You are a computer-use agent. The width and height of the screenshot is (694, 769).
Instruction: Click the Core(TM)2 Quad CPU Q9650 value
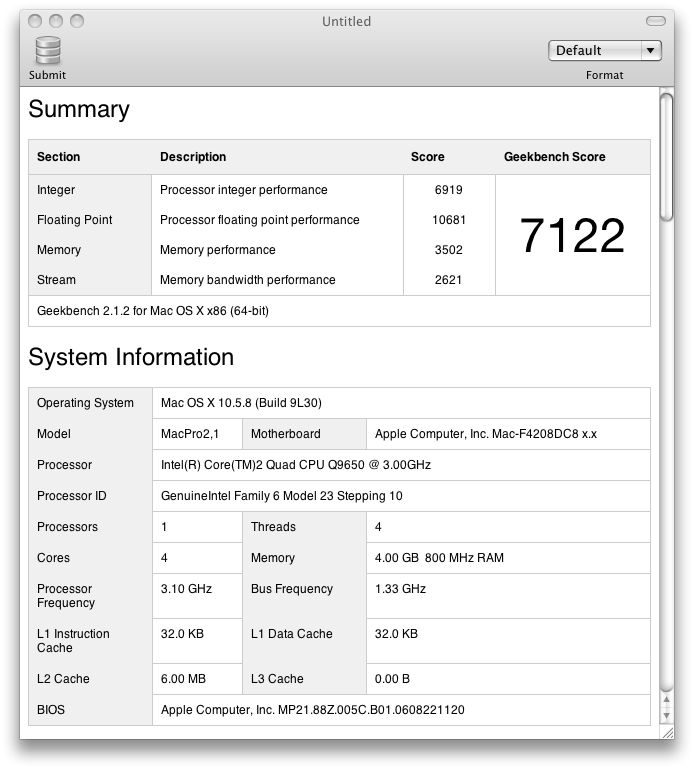(296, 465)
